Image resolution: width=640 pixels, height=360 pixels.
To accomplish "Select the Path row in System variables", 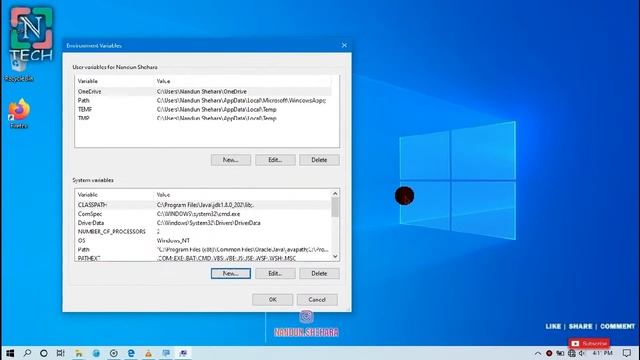I will point(204,249).
